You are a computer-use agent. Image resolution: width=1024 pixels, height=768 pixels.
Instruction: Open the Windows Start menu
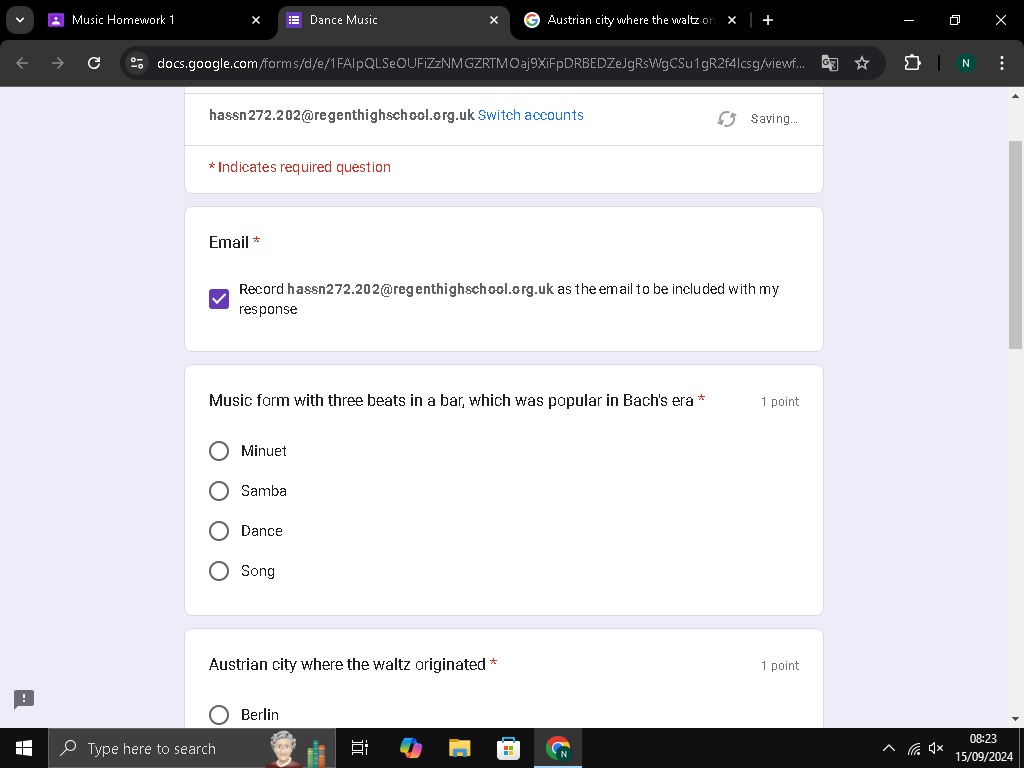pyautogui.click(x=24, y=748)
